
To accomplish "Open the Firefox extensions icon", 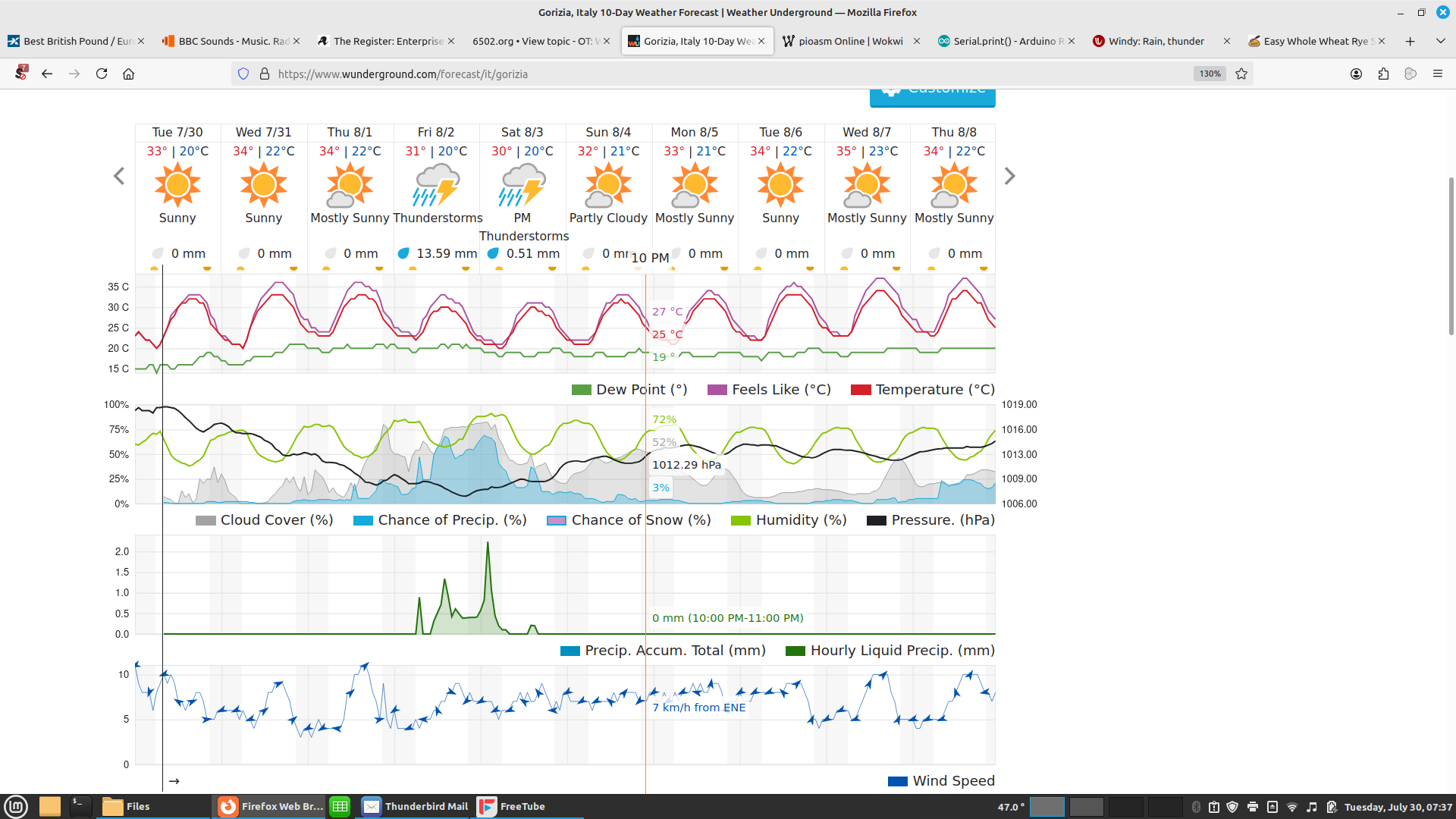I will [x=1383, y=74].
